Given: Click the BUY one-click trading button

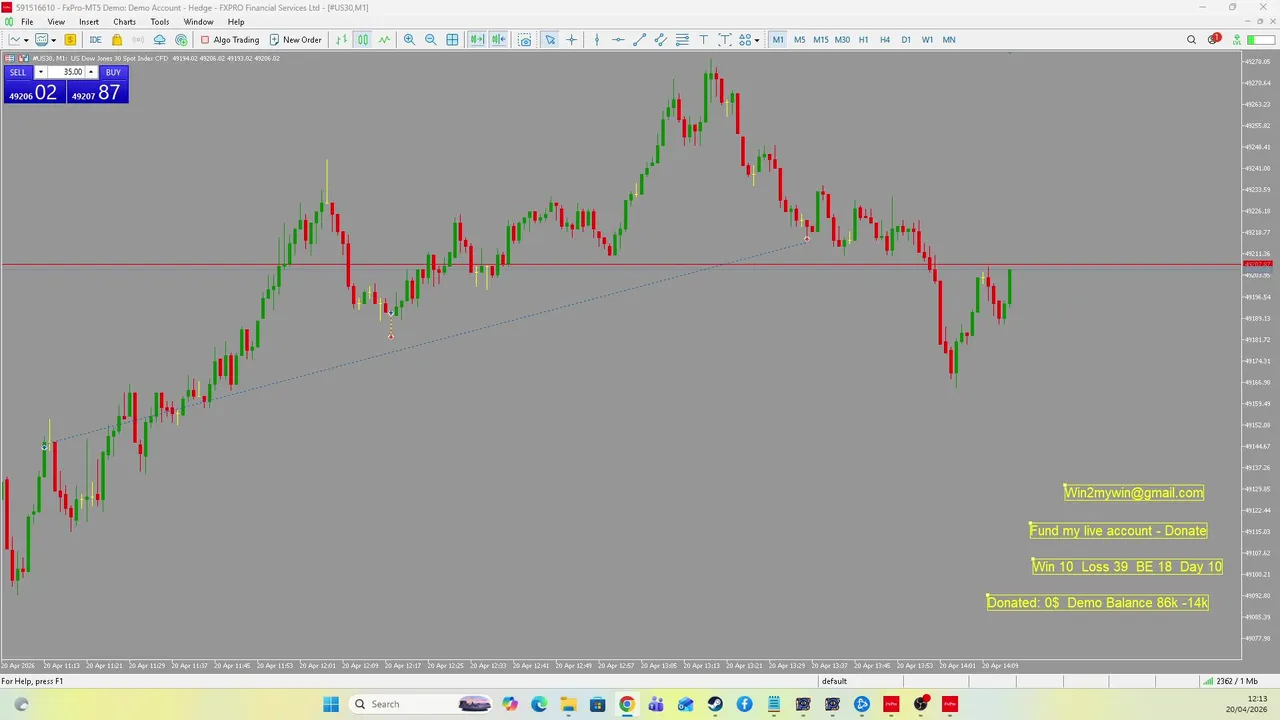Looking at the screenshot, I should [x=113, y=72].
